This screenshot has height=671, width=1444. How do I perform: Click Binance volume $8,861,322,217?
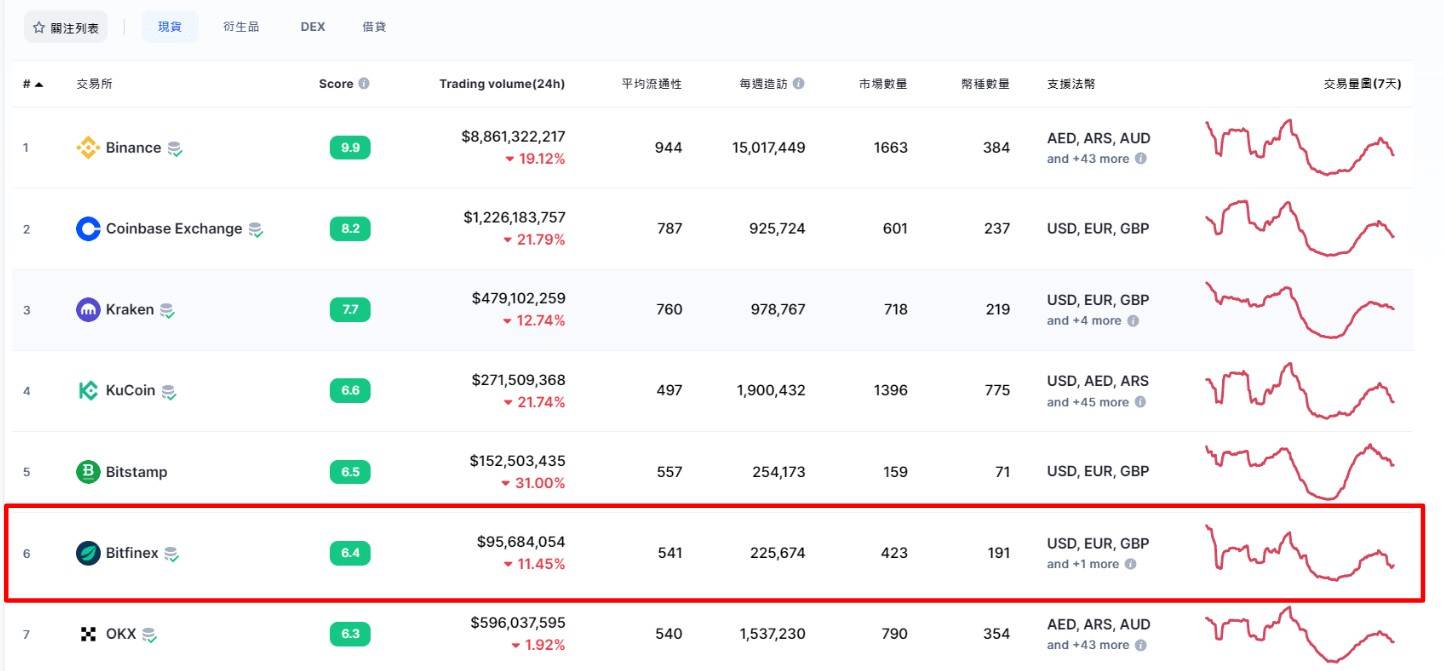(513, 136)
